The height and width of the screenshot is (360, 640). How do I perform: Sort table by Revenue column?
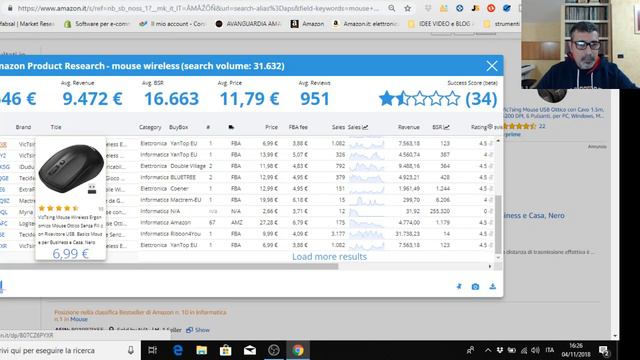(x=409, y=127)
